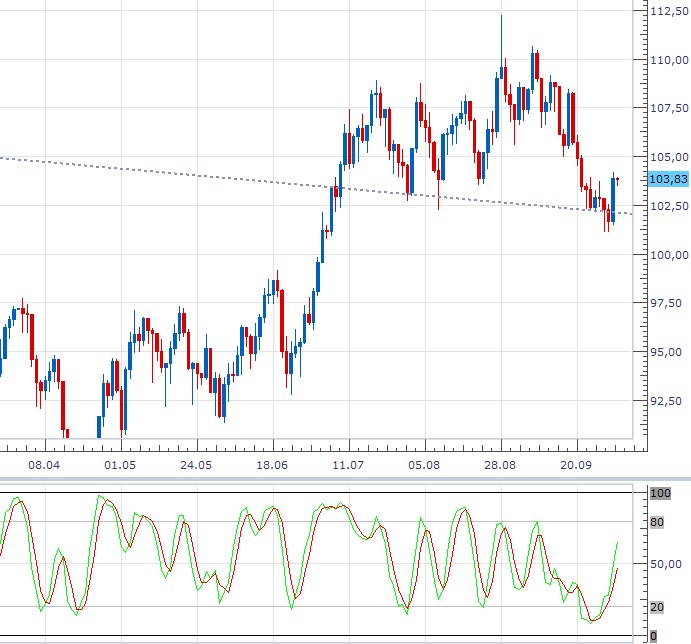The height and width of the screenshot is (644, 691).
Task: Select the 110,00 price axis label
Action: click(670, 60)
